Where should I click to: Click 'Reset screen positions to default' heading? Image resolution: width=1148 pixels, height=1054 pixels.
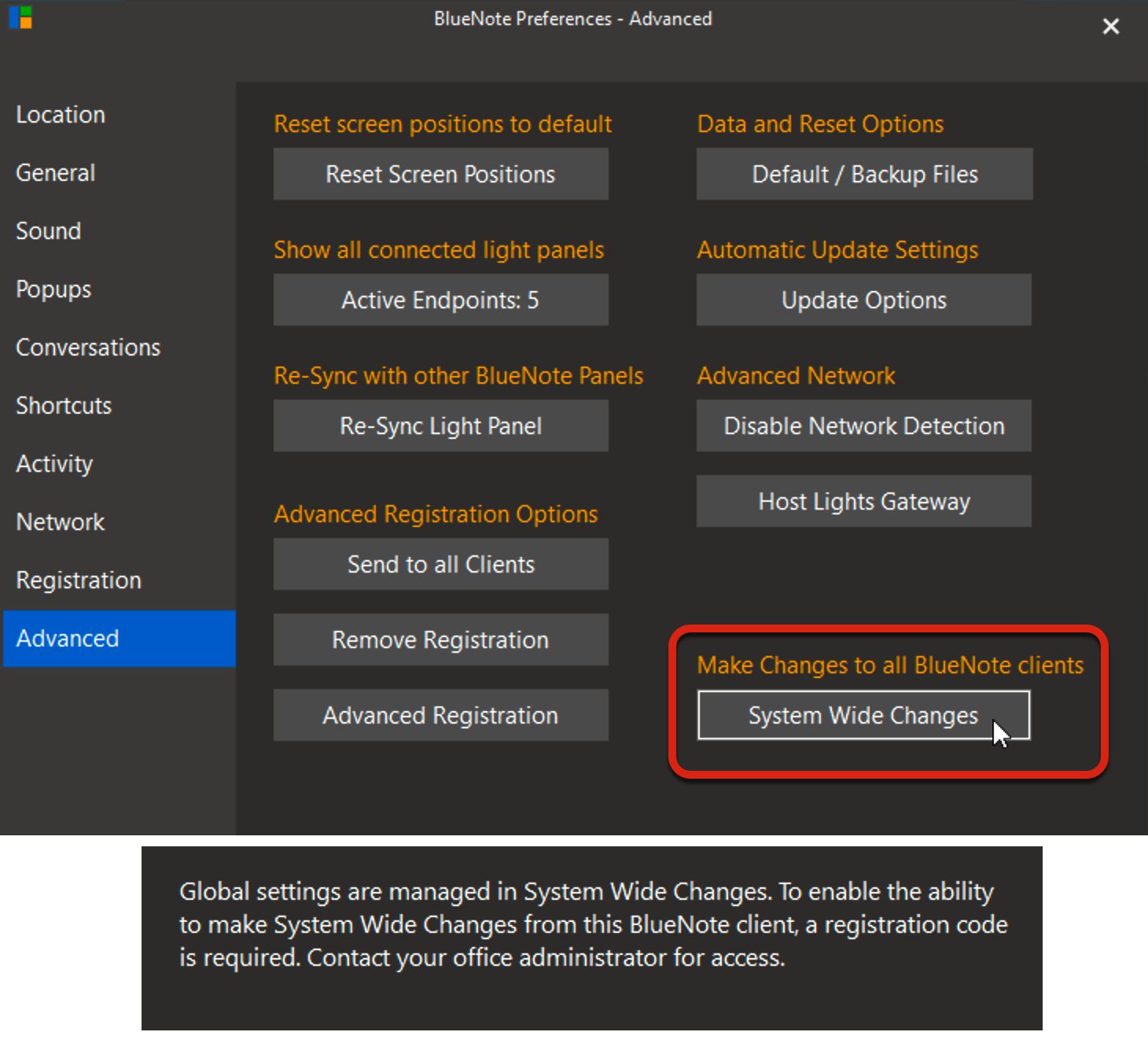443,124
